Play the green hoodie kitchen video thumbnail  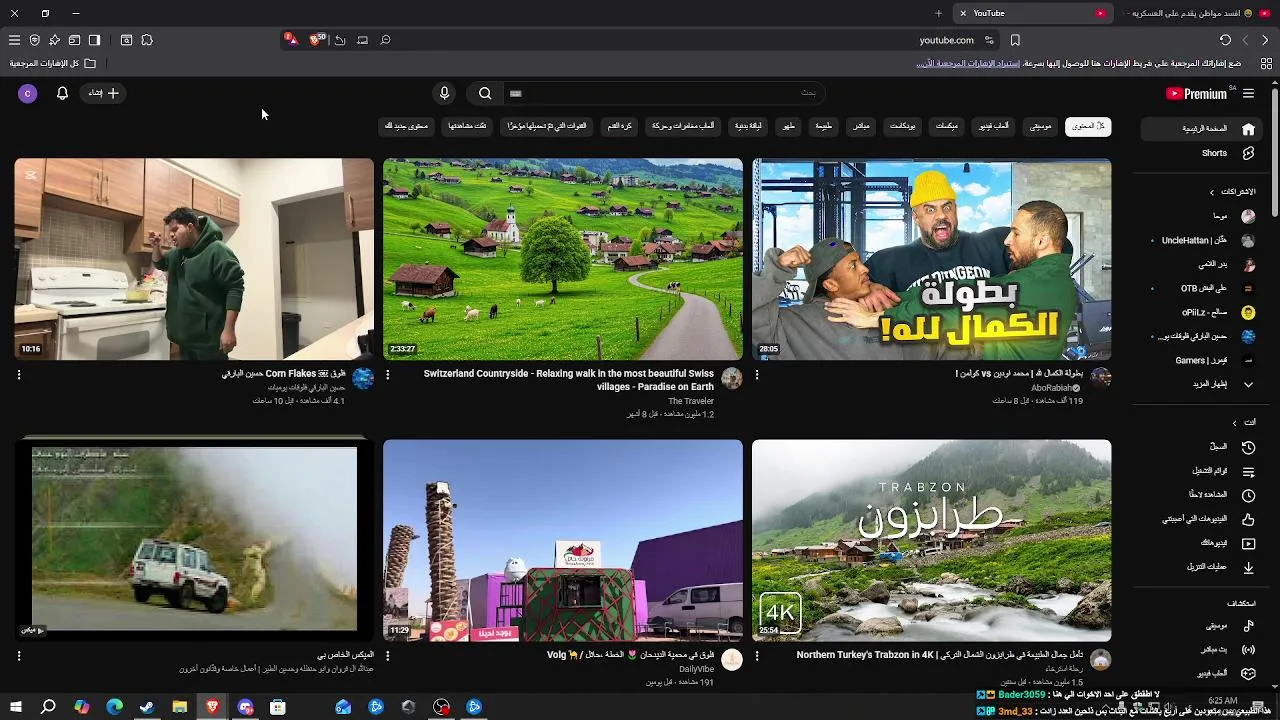(x=194, y=259)
